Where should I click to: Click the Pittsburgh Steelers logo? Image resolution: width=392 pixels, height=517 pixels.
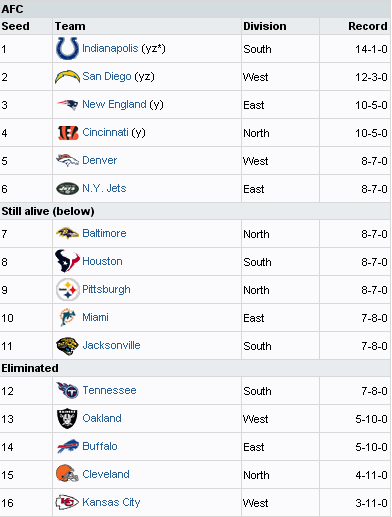click(68, 289)
